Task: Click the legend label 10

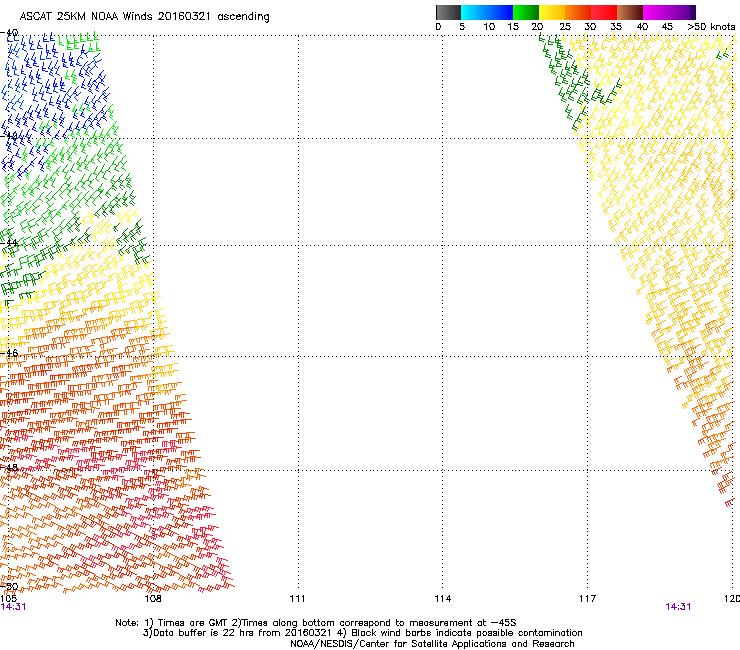Action: point(489,27)
